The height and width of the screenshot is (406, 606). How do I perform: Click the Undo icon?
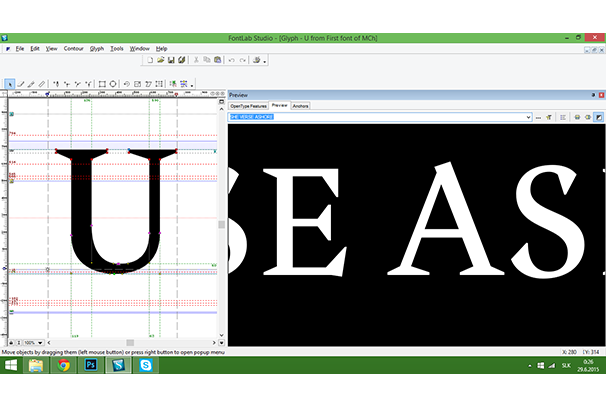click(x=231, y=60)
